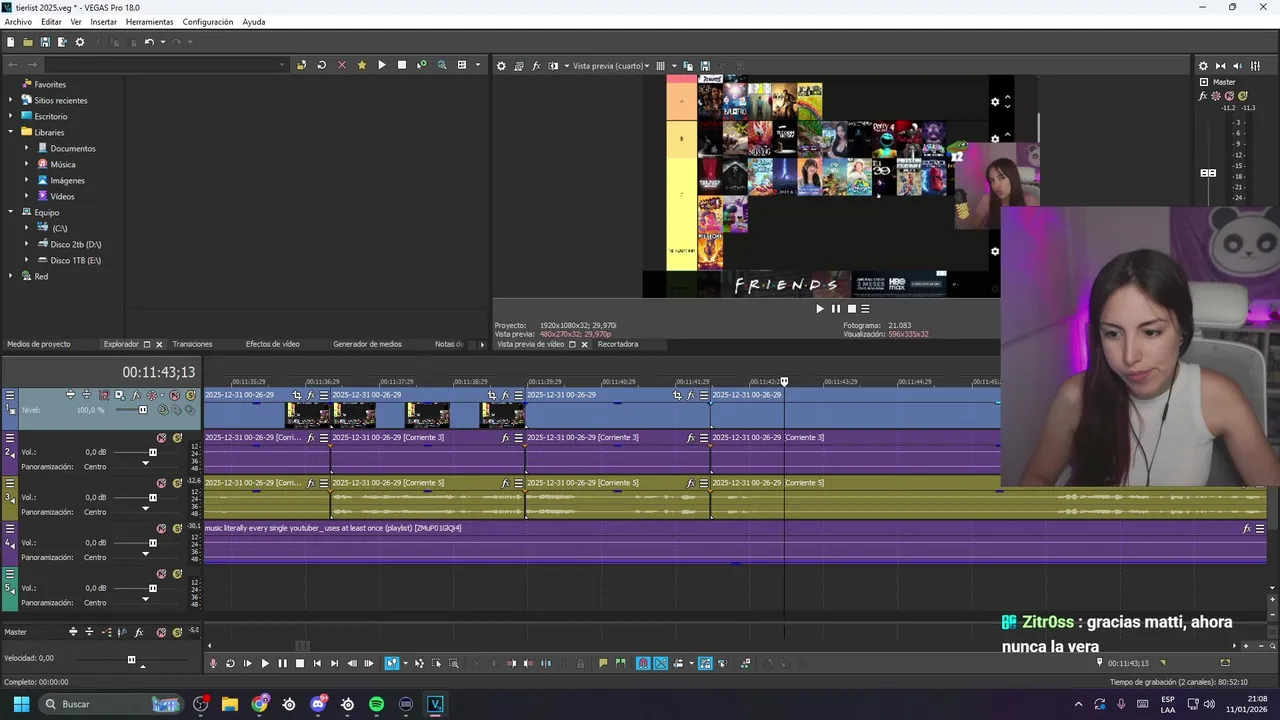Open project properties via the gear icon
This screenshot has height=720, width=1280.
tap(80, 42)
